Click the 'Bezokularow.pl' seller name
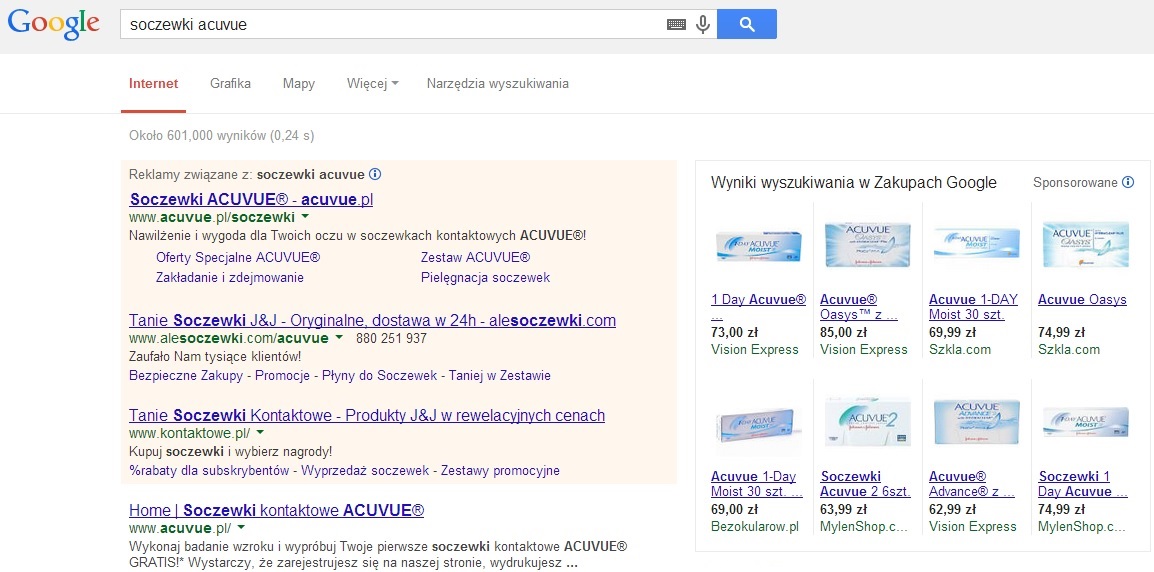This screenshot has width=1154, height=572. 754,526
